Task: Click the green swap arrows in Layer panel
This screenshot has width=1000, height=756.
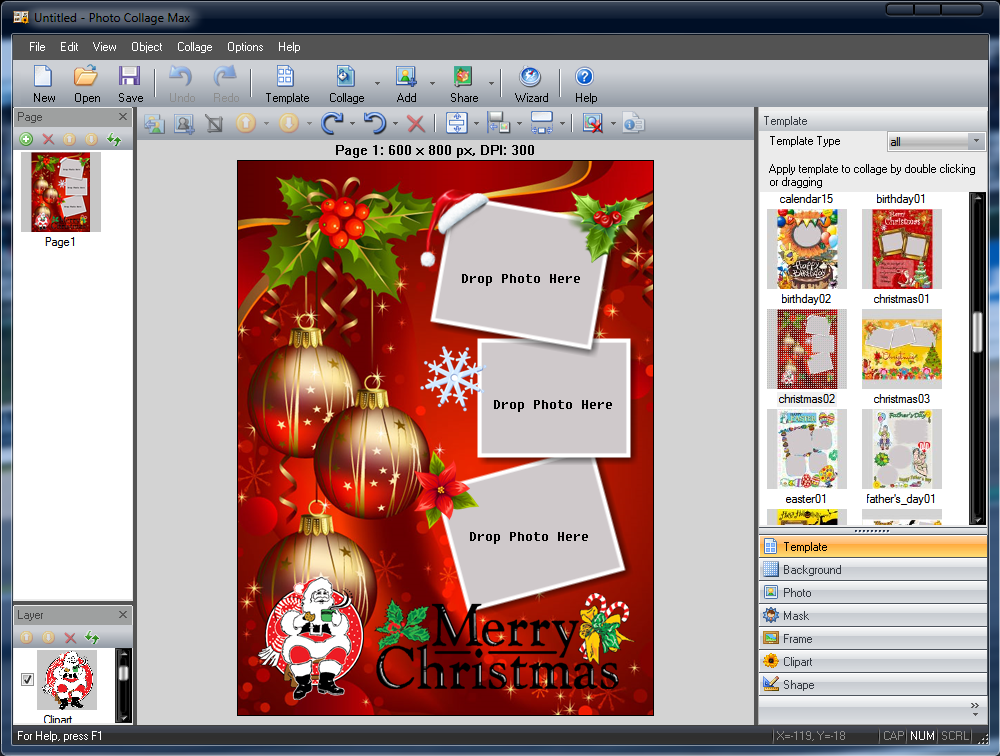Action: point(92,637)
